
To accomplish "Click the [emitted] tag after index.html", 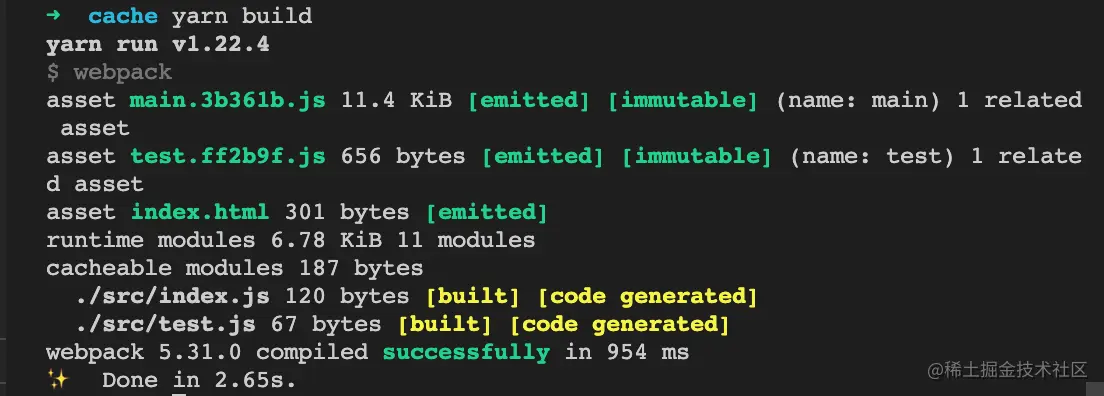I will coord(487,212).
